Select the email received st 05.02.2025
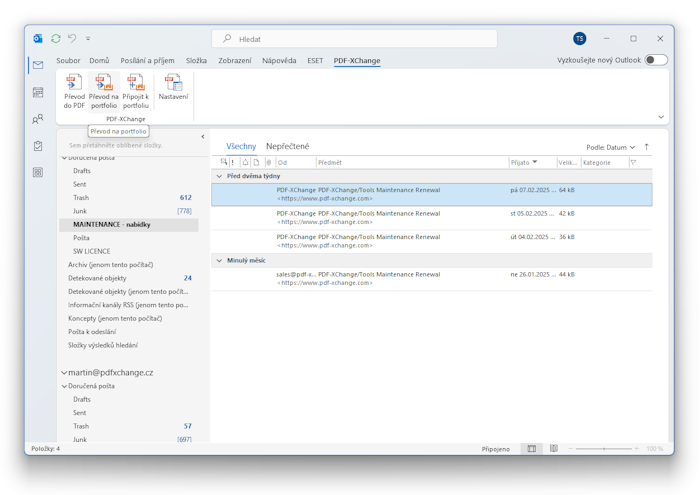 coord(432,218)
